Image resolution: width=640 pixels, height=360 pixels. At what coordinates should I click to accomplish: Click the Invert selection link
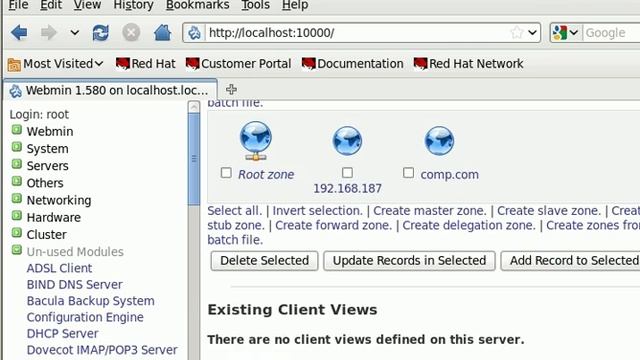(317, 211)
